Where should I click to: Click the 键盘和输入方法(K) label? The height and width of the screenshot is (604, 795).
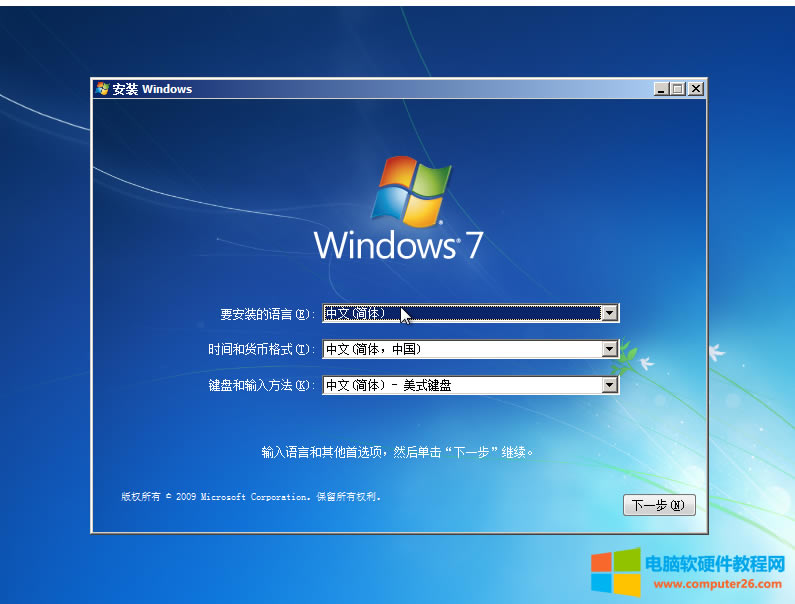[262, 385]
